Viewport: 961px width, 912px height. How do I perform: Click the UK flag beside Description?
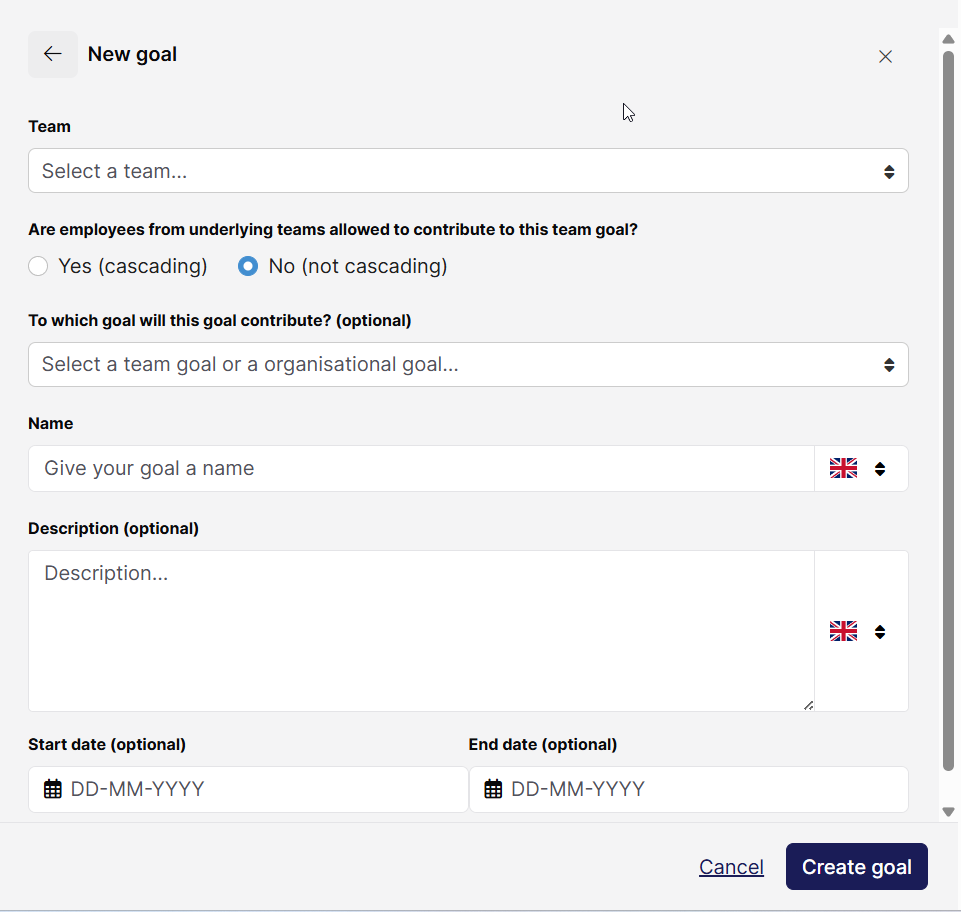[x=843, y=631]
